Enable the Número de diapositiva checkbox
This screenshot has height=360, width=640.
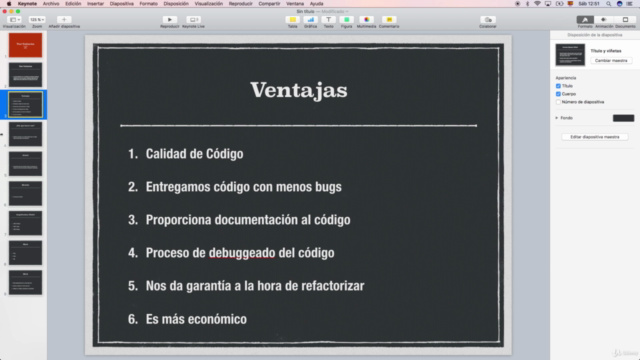(558, 102)
